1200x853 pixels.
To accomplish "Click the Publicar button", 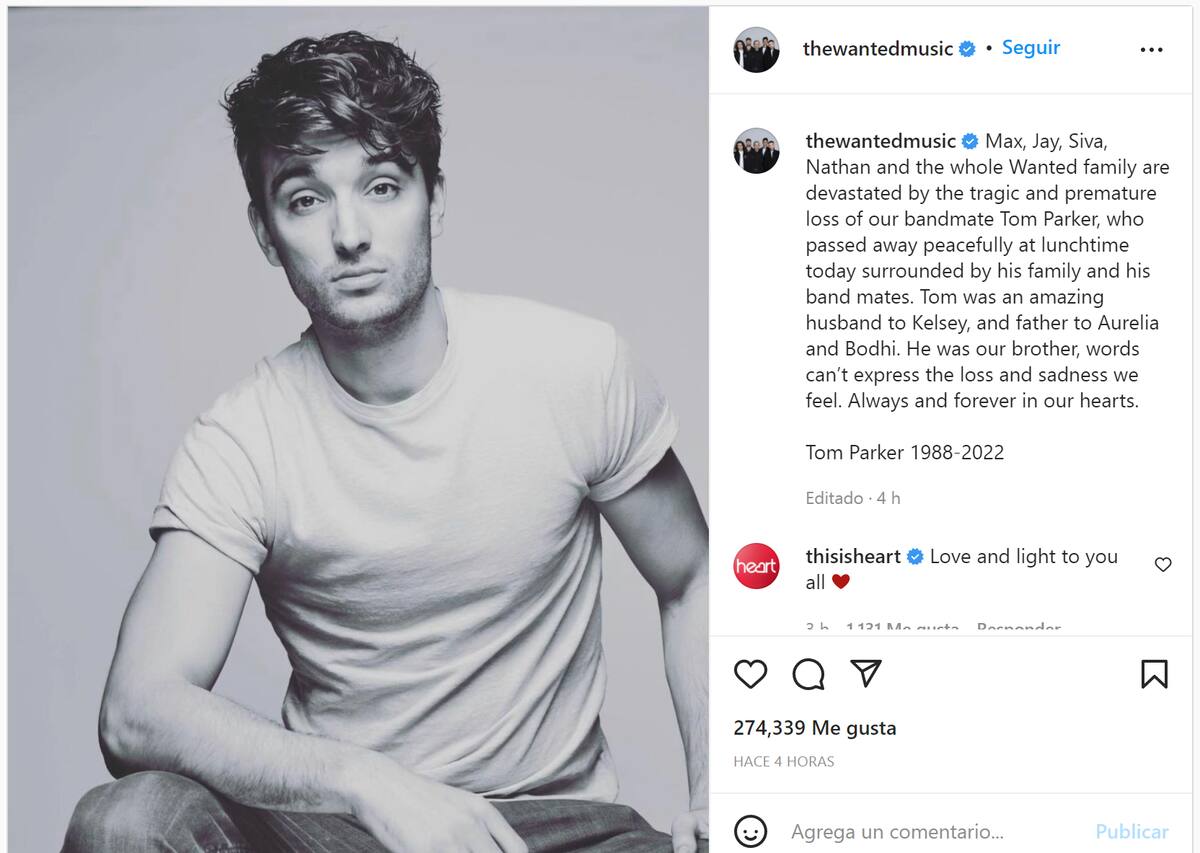I will [x=1132, y=831].
